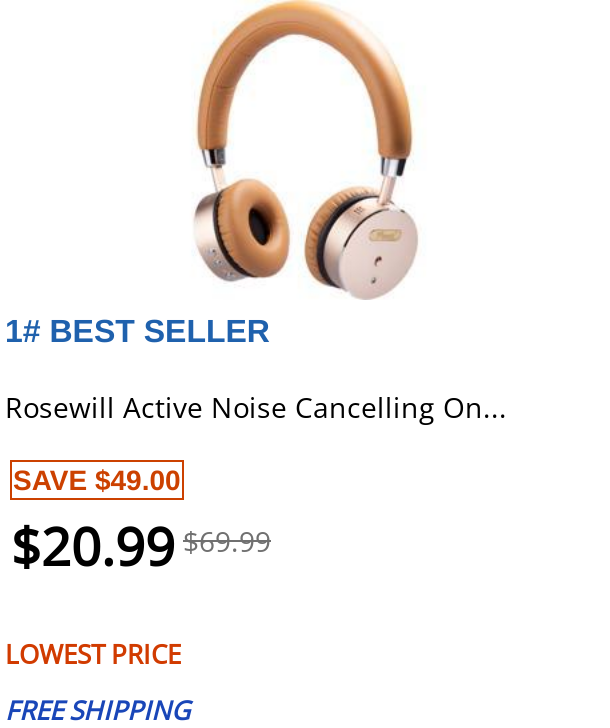Screen dimensions: 610x728
Task: Click the right silver hinge of headband
Action: click(393, 168)
